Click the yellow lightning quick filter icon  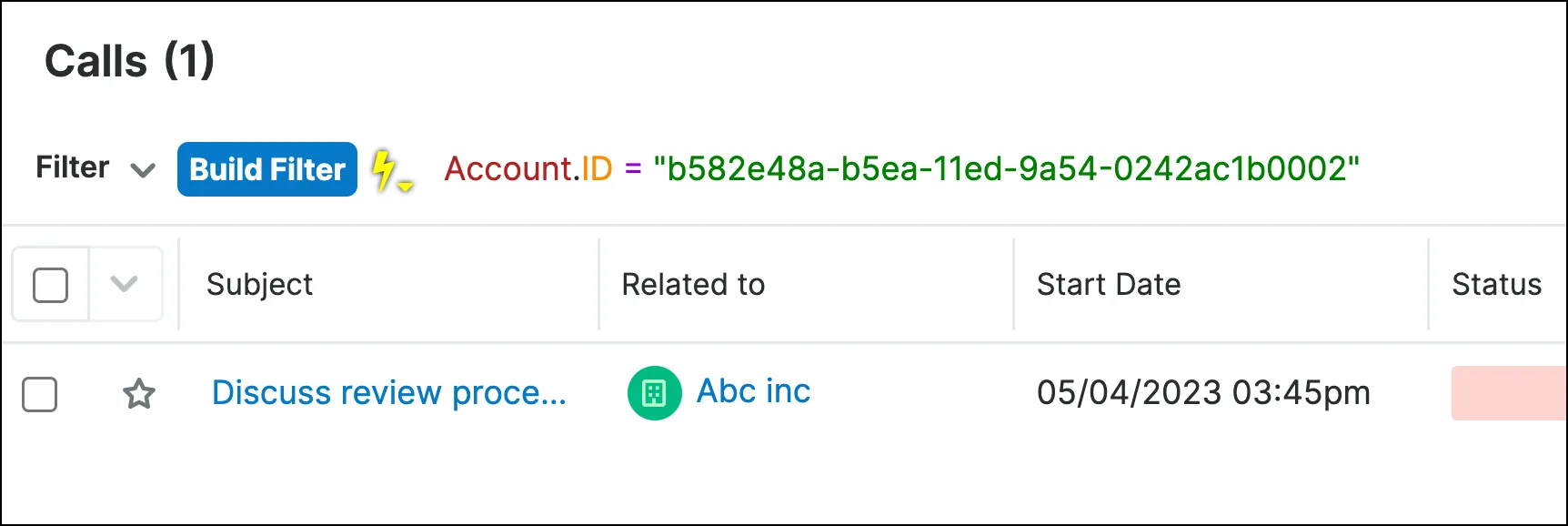coord(392,170)
